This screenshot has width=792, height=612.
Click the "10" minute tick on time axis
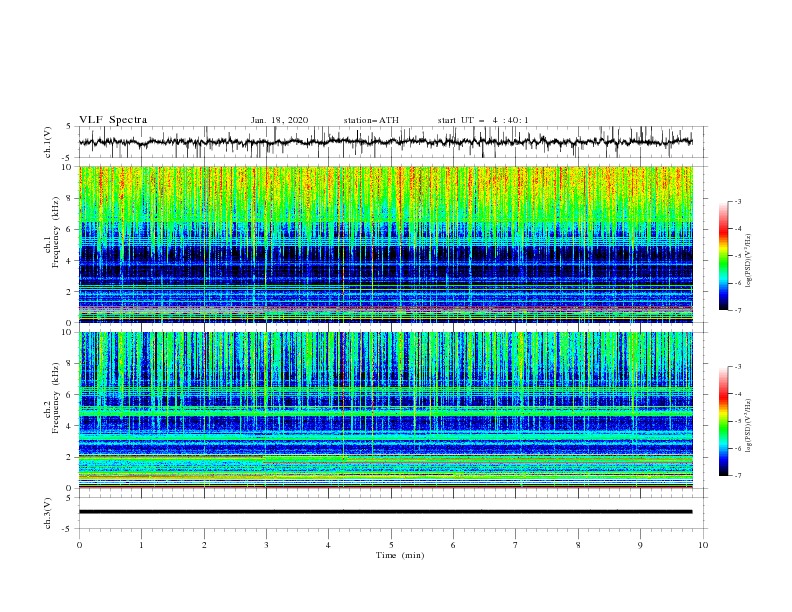tap(703, 545)
